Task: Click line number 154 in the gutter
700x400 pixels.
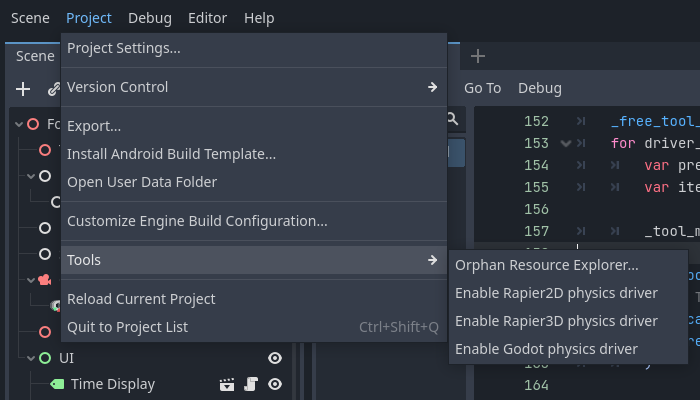Action: (x=536, y=166)
